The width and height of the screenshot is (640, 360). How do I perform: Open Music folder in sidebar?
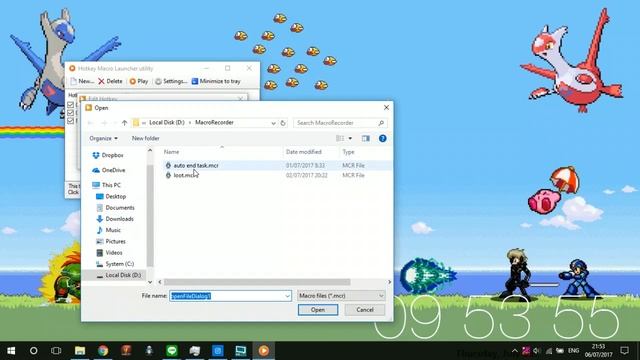[109, 230]
